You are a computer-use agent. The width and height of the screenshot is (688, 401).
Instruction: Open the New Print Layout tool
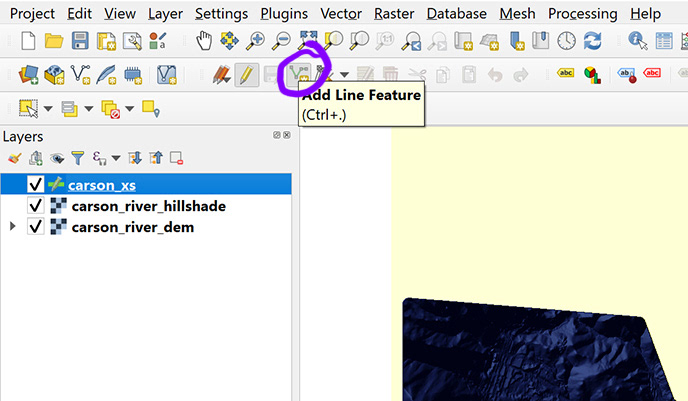[106, 41]
